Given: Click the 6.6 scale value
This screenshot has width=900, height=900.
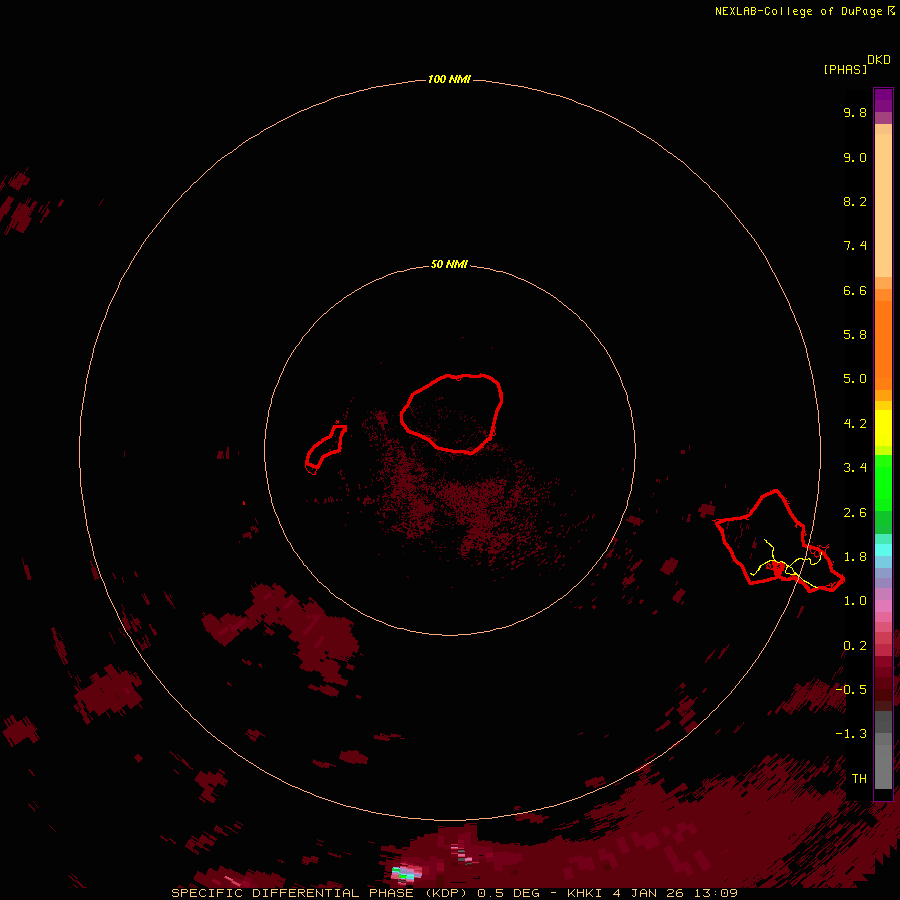Looking at the screenshot, I should 855,290.
